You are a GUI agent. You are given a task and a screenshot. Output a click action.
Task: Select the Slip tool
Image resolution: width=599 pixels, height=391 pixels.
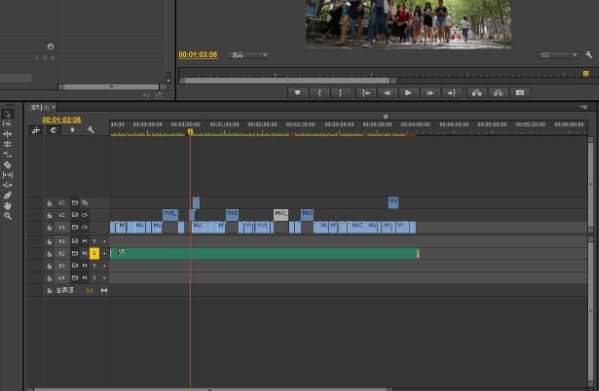tap(8, 175)
